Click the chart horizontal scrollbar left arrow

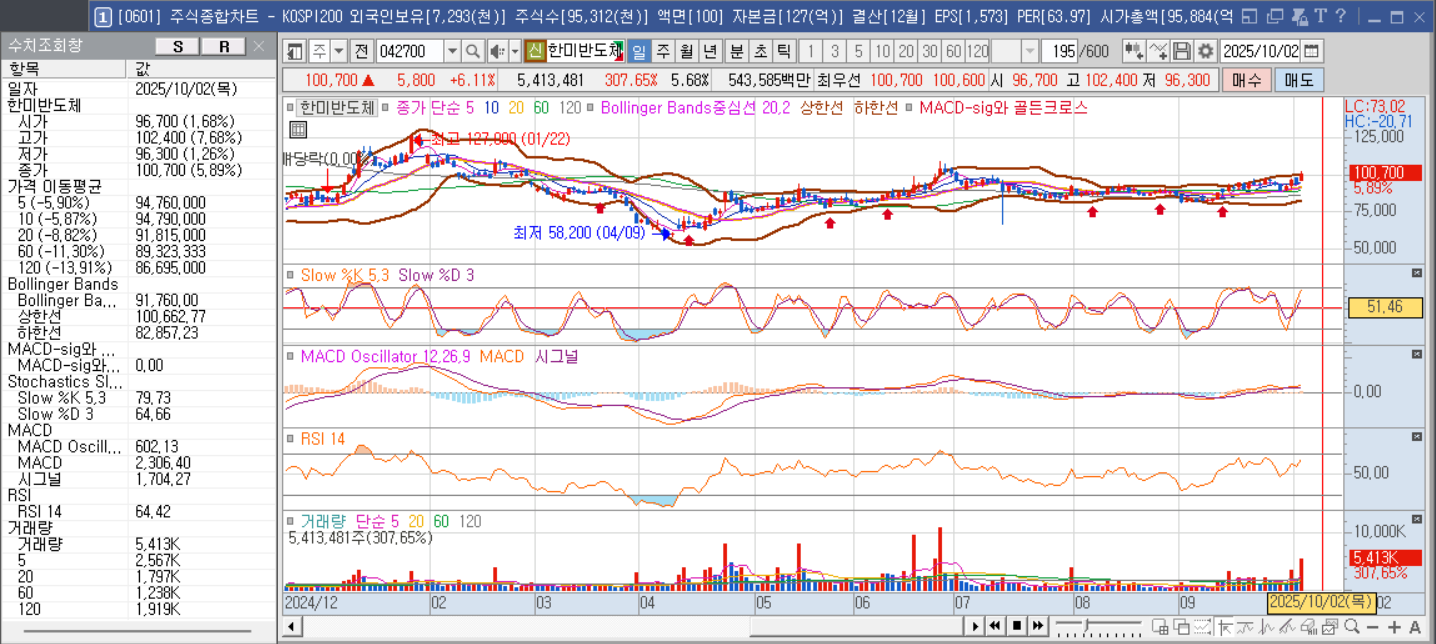click(291, 627)
